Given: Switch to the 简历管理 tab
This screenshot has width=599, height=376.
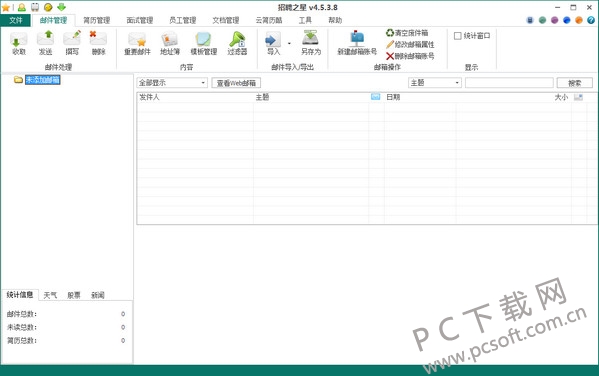Looking at the screenshot, I should click(97, 20).
